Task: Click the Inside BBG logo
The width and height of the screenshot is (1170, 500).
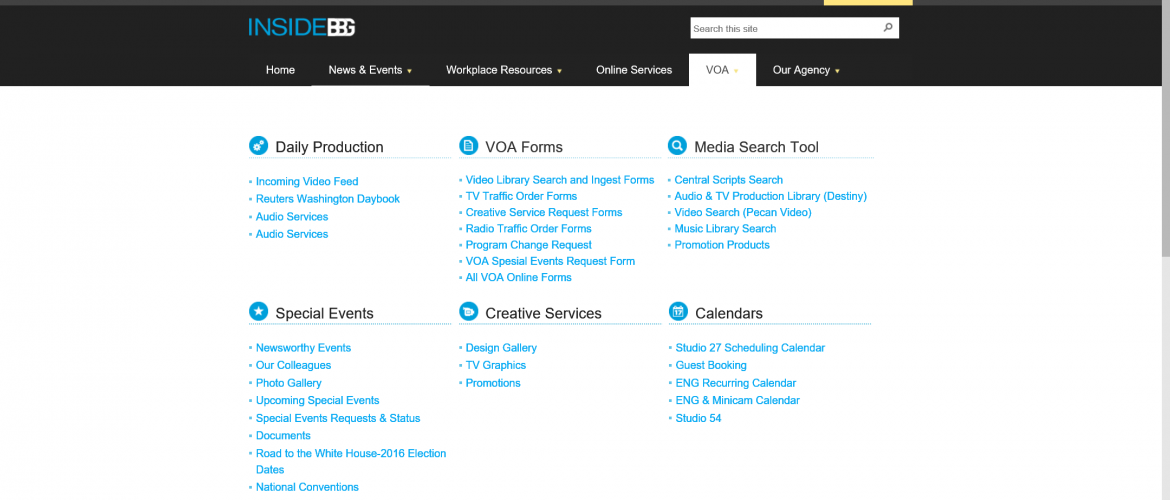Action: (x=301, y=28)
